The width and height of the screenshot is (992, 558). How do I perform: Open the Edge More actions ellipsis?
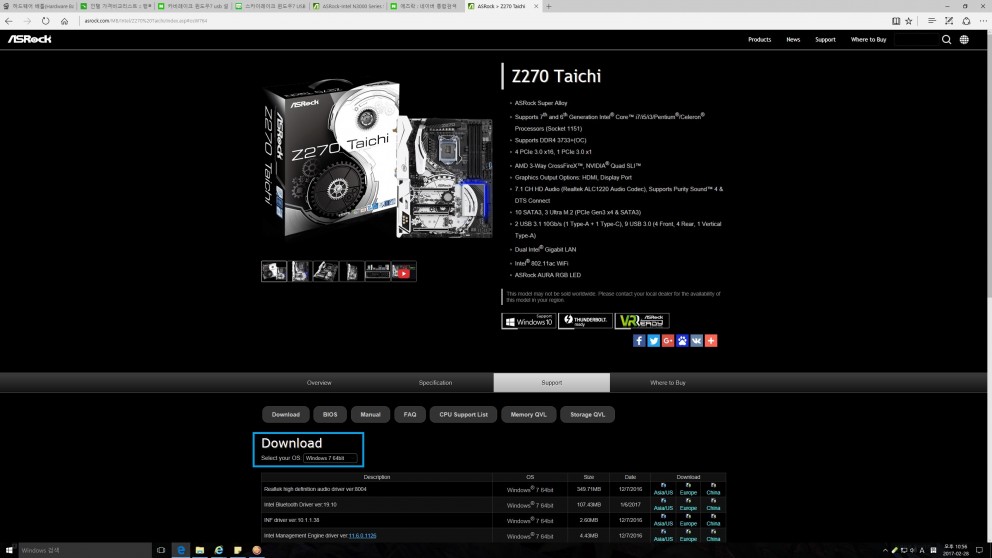pyautogui.click(x=983, y=21)
